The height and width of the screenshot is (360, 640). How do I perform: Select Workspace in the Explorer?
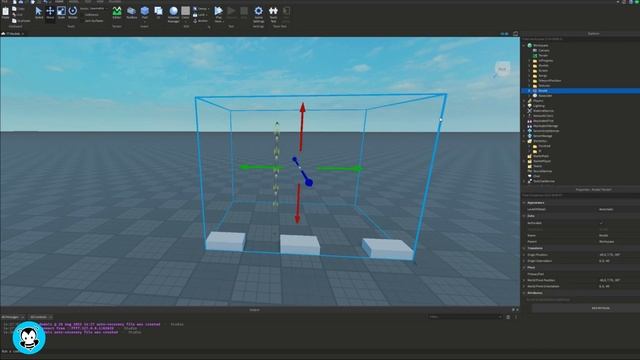540,45
